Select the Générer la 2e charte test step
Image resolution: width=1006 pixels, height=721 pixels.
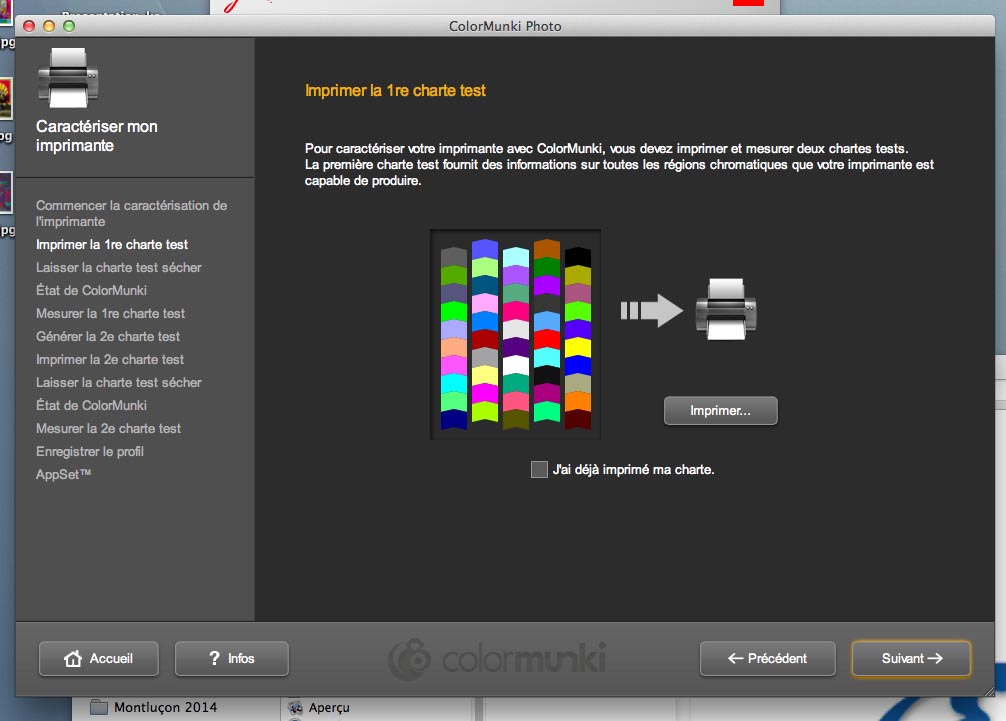[x=108, y=337]
